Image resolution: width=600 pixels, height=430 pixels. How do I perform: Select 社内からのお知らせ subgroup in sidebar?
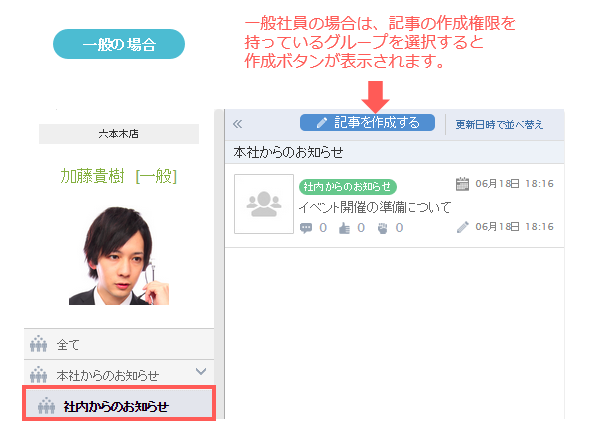pos(119,404)
